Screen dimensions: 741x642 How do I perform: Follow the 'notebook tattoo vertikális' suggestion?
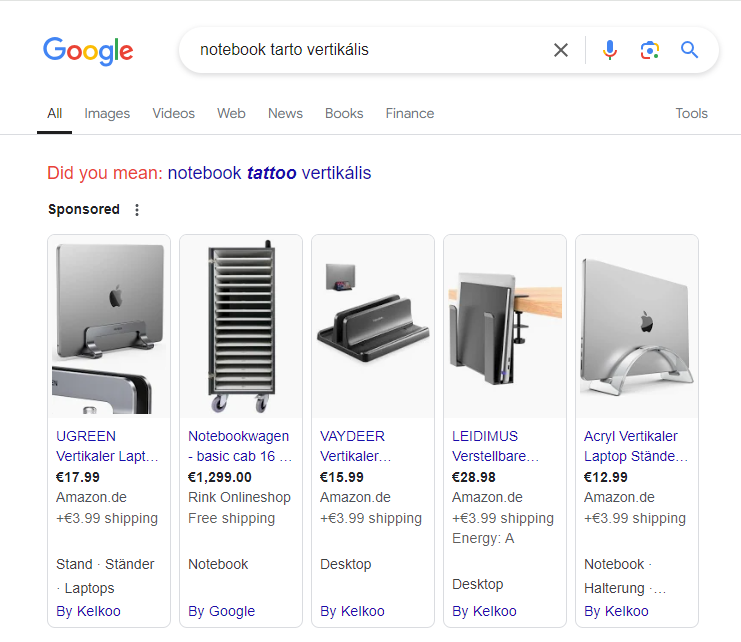[269, 173]
